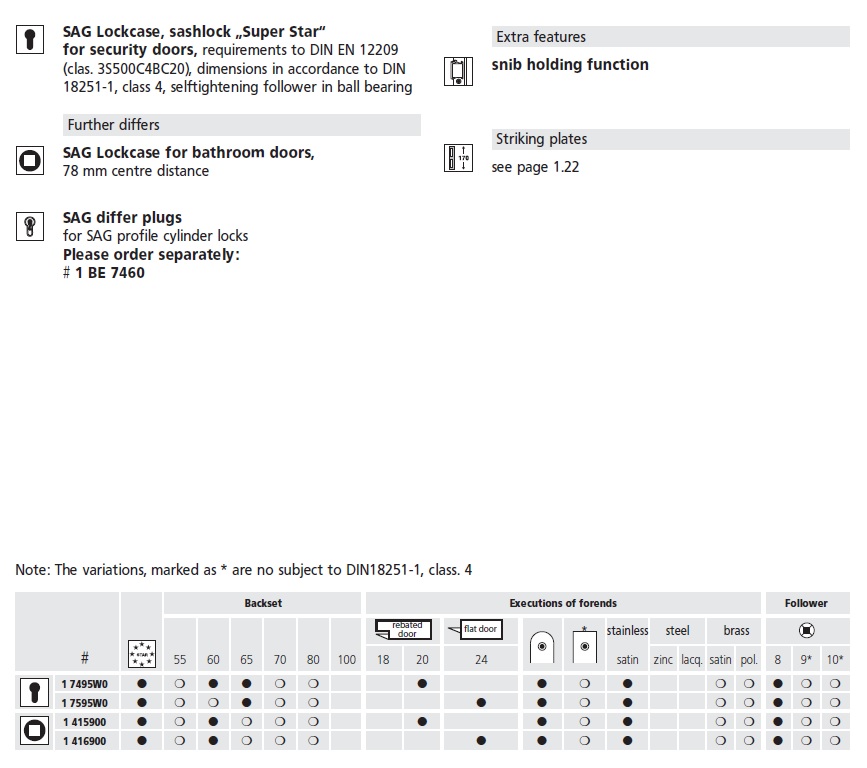Image resolution: width=867 pixels, height=768 pixels.
Task: Click follower size header "8"
Action: tap(778, 660)
